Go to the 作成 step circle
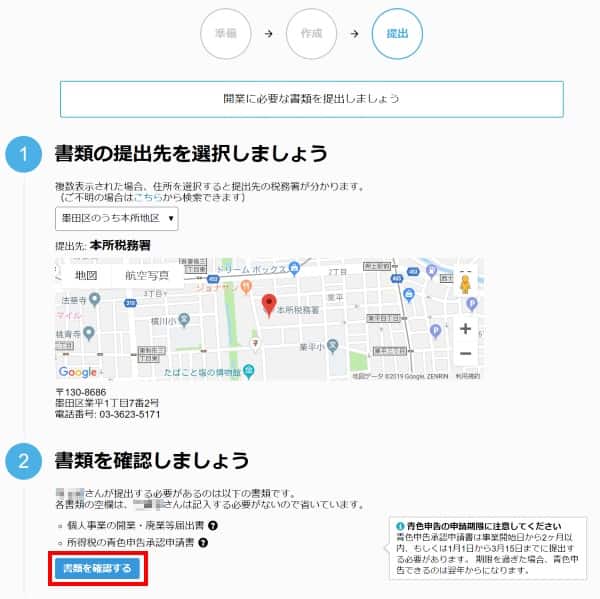Viewport: 600px width, 599px height. tap(311, 33)
